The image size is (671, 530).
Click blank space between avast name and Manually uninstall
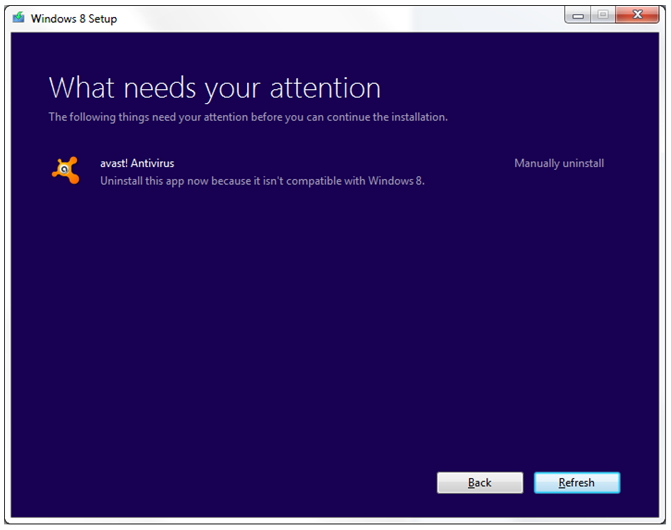pos(340,163)
